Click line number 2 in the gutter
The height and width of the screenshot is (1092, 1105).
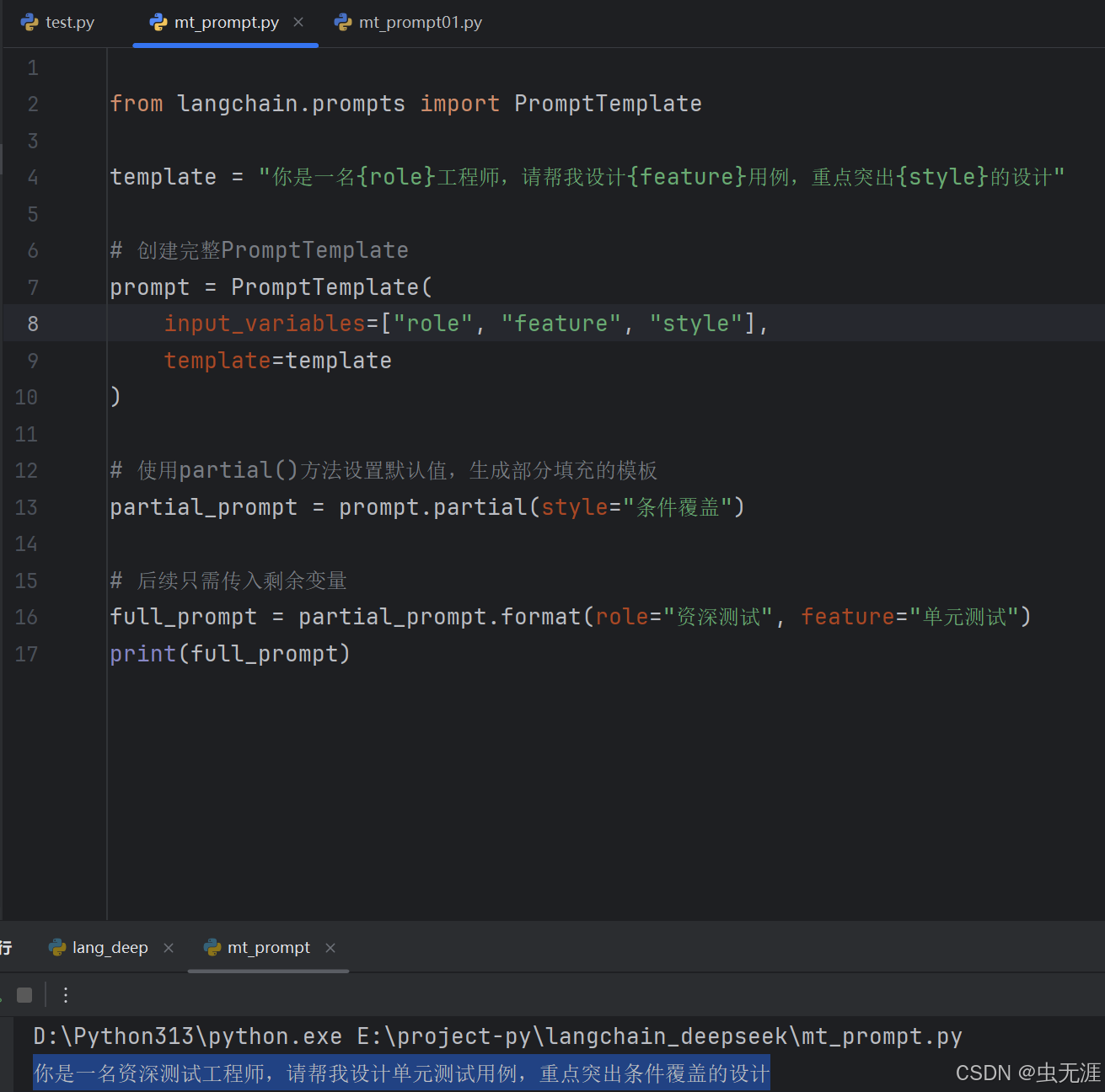click(x=33, y=104)
